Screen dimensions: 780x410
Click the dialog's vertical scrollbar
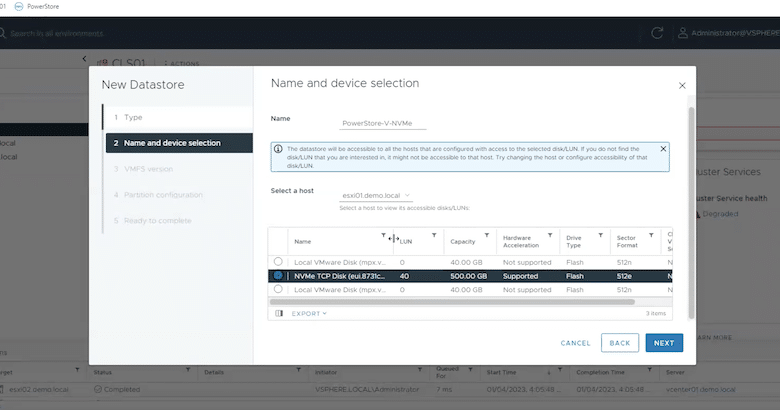pos(691,213)
